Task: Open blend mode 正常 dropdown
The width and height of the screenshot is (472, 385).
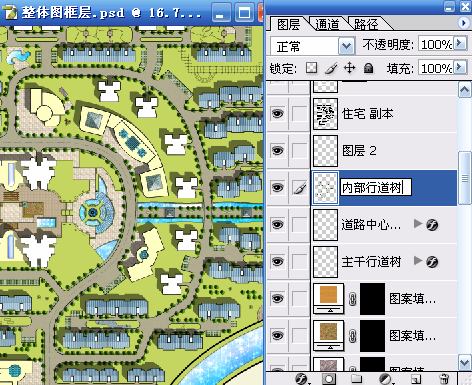Action: [346, 46]
